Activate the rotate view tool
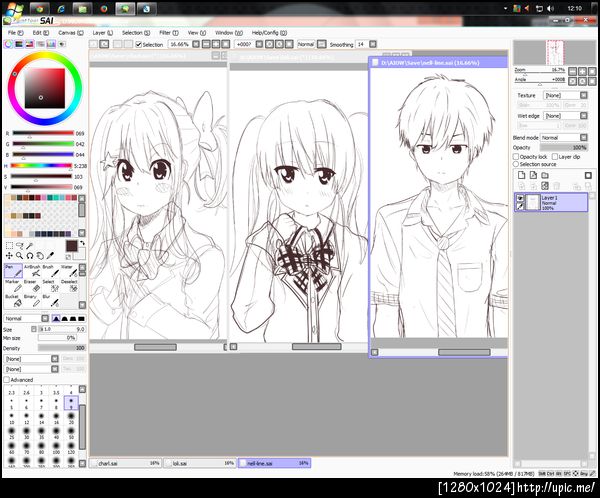 30,255
